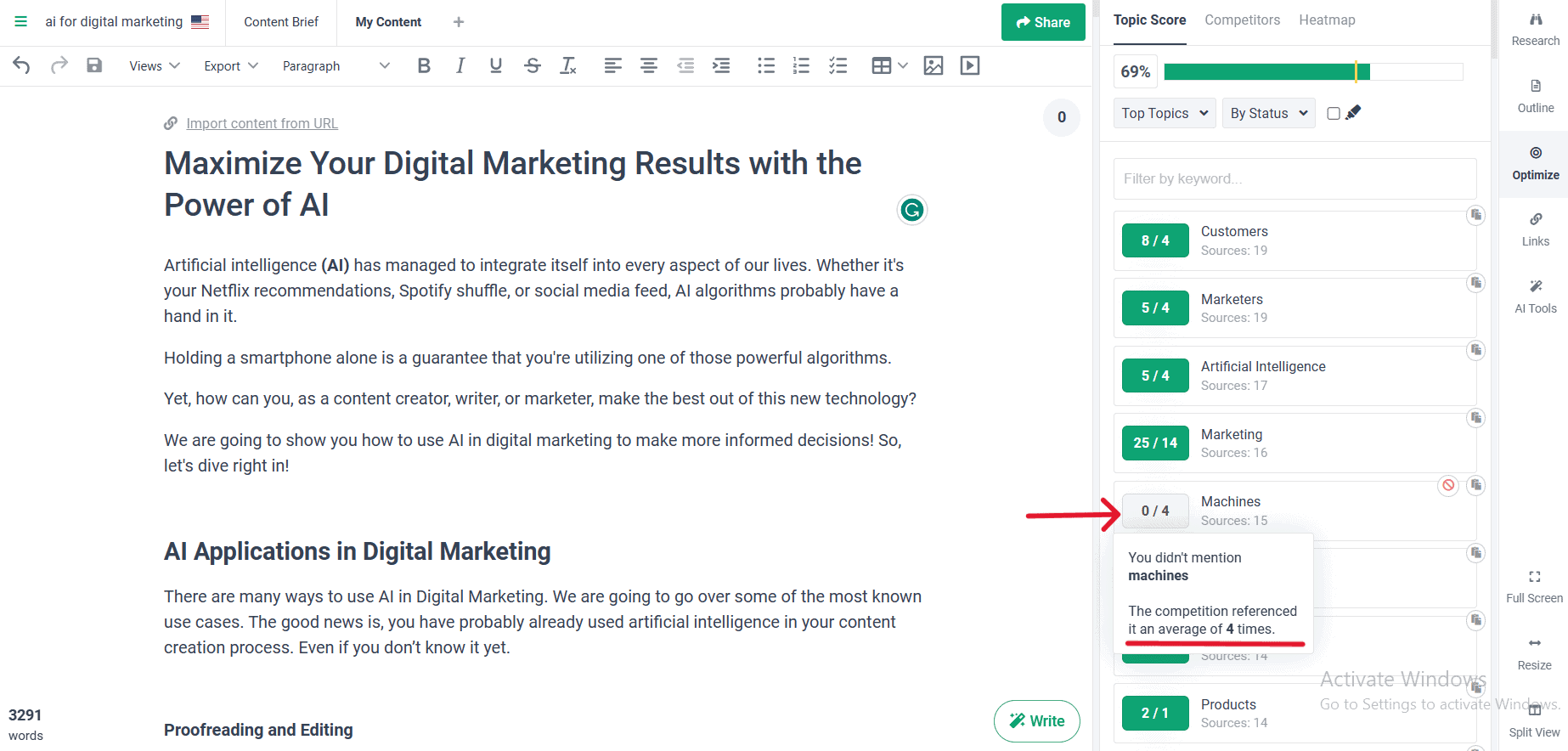Open the By Status dropdown

pos(1269,113)
